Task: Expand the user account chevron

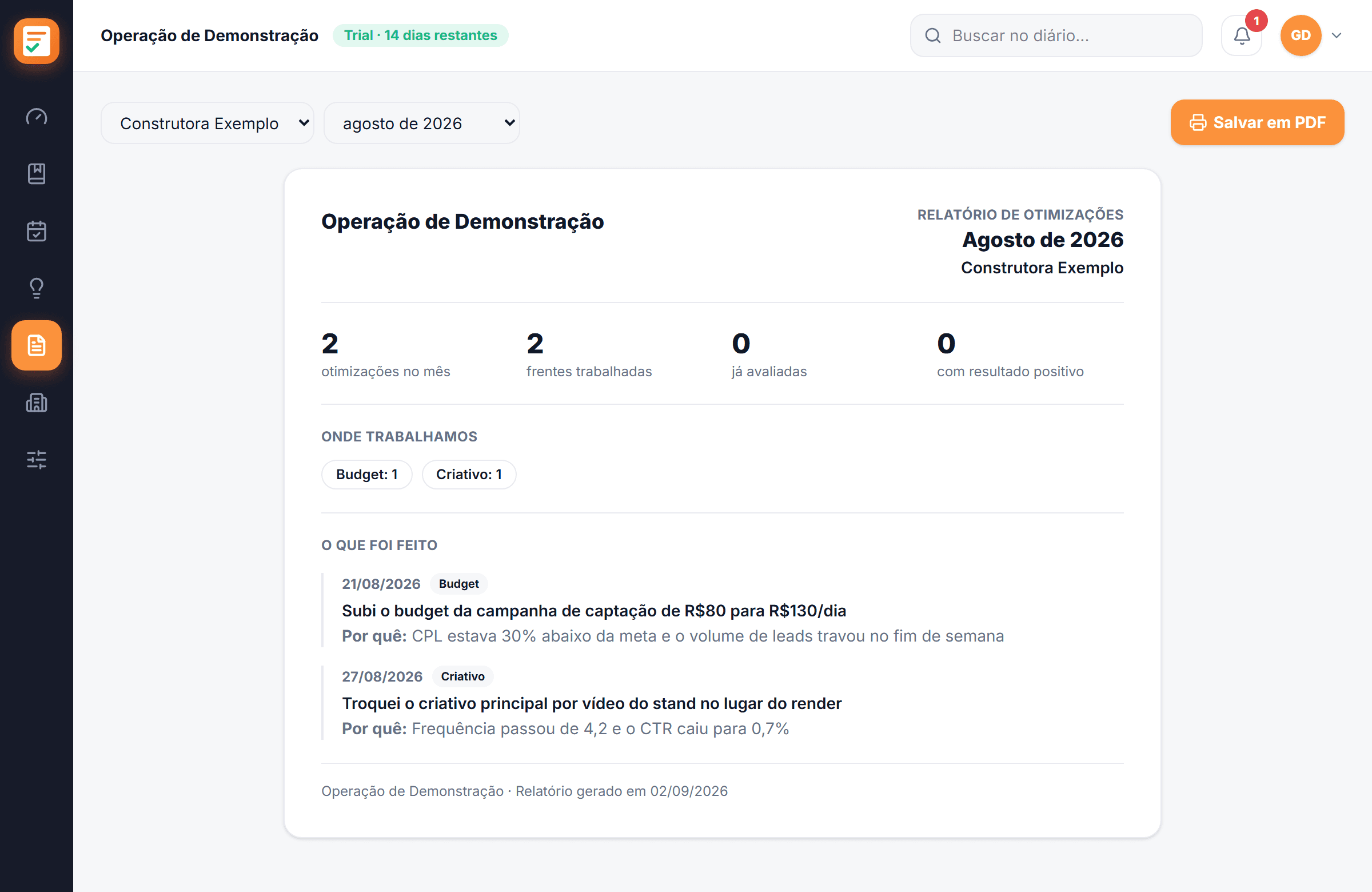Action: click(x=1336, y=36)
